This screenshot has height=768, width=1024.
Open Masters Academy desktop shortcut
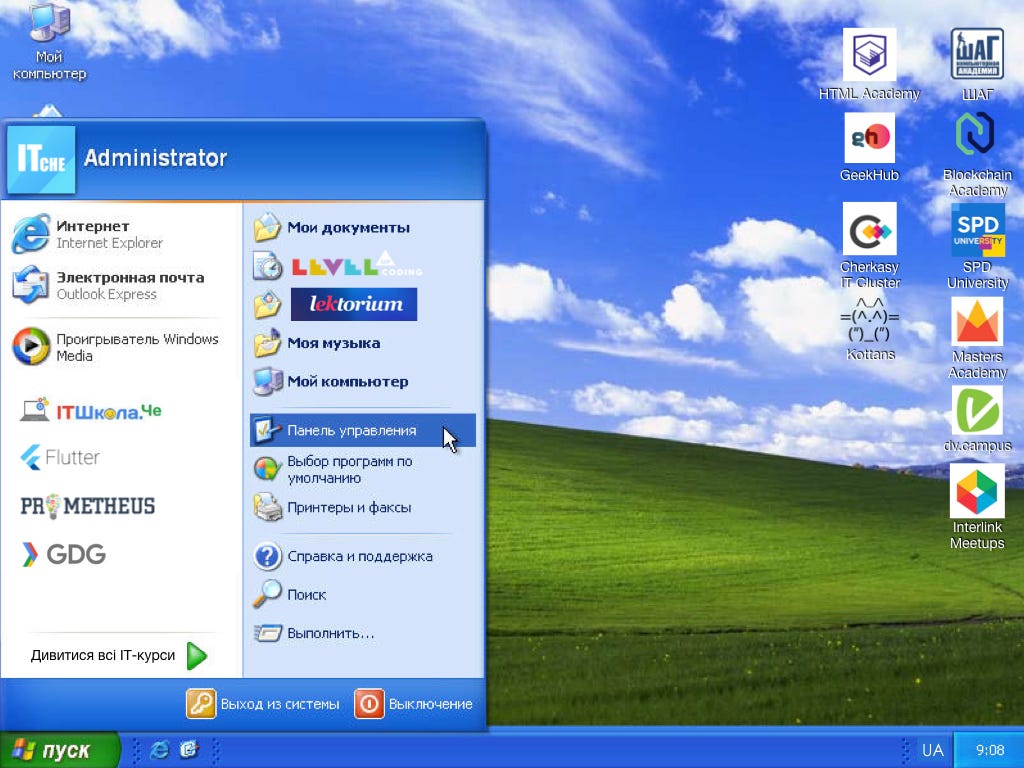pyautogui.click(x=978, y=338)
